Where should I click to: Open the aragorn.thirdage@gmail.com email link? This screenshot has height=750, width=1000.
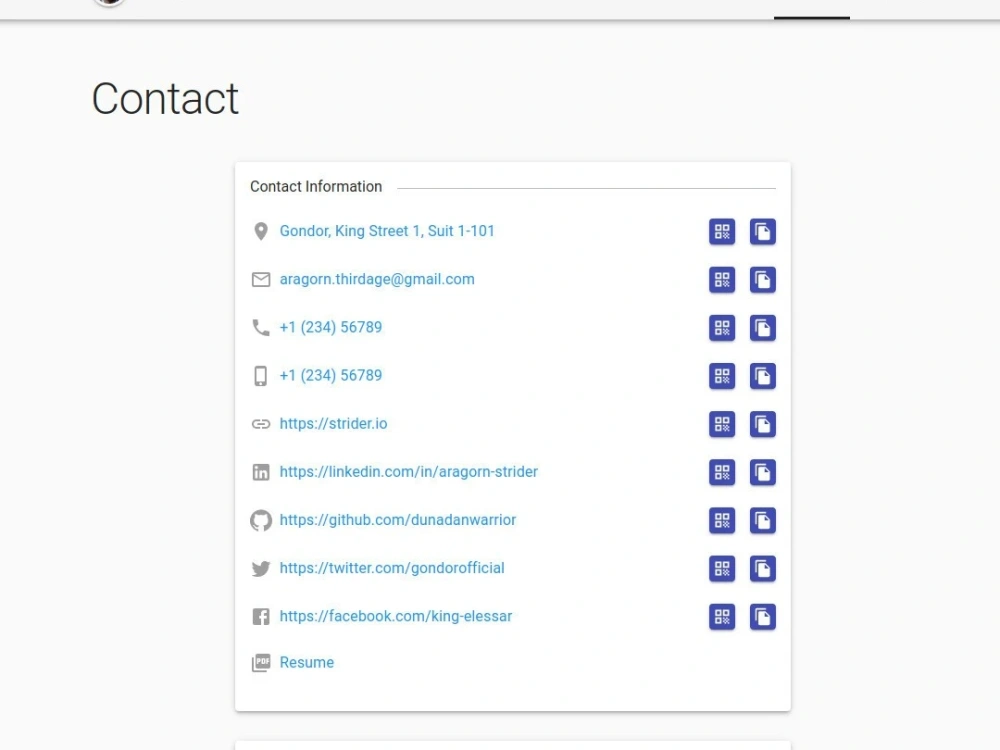point(377,279)
